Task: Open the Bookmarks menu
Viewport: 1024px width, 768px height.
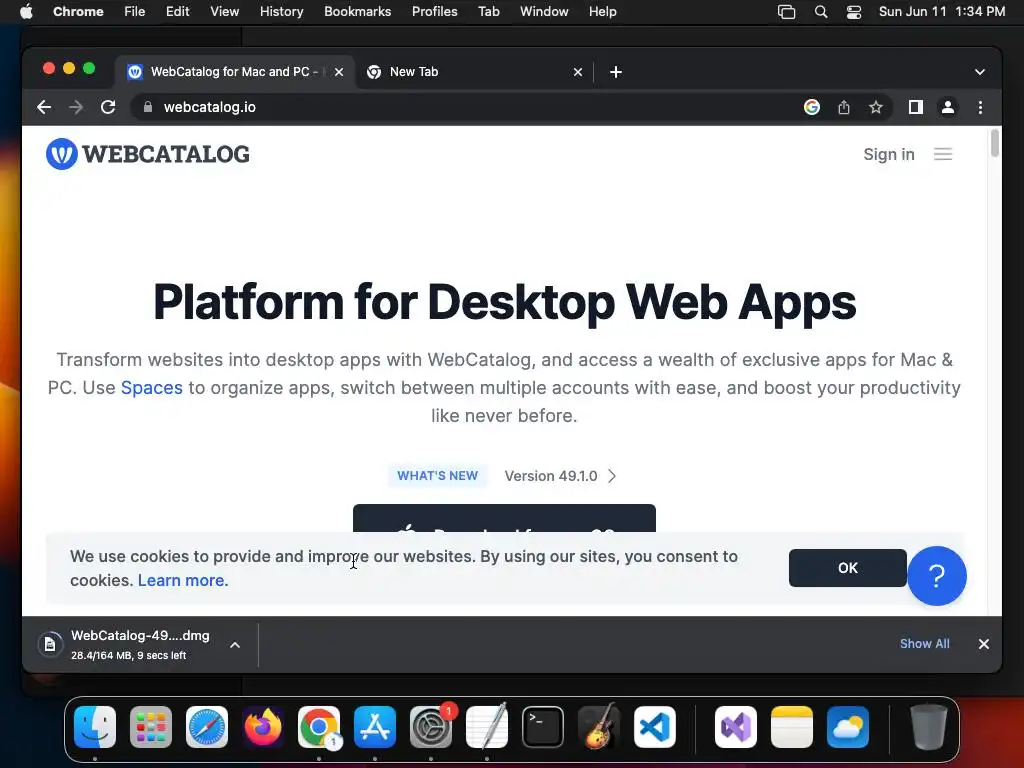Action: click(357, 12)
